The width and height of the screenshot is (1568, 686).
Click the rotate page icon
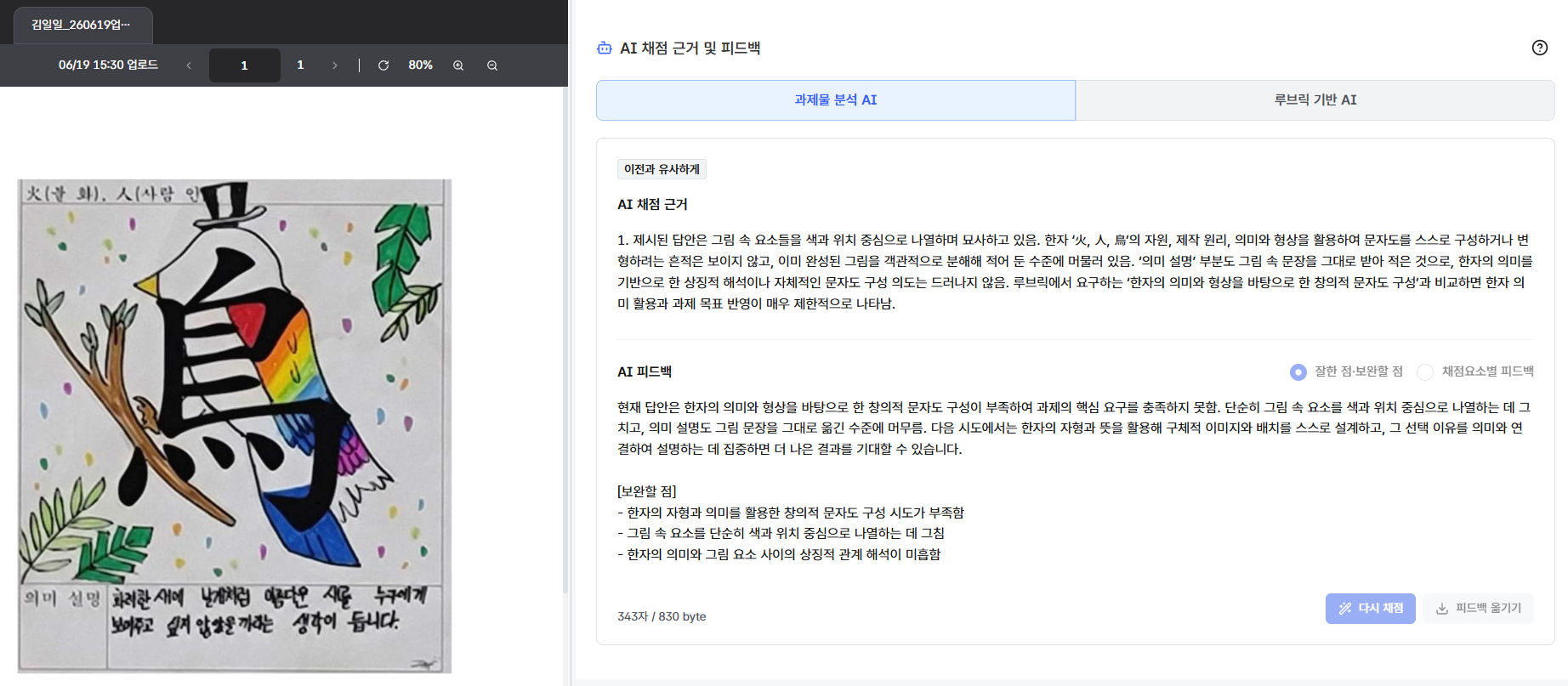point(383,65)
